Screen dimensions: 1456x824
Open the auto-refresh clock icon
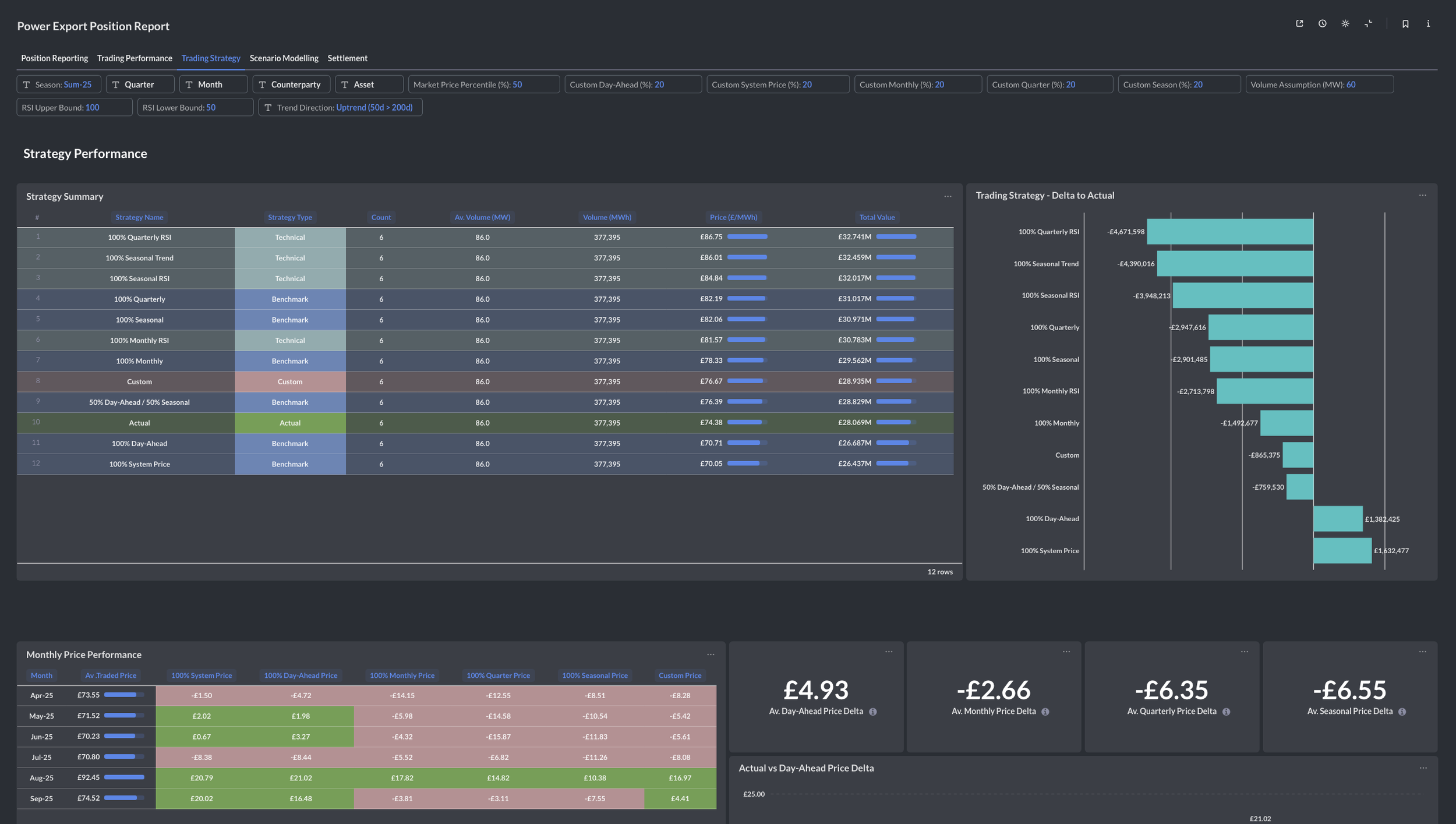[1322, 24]
